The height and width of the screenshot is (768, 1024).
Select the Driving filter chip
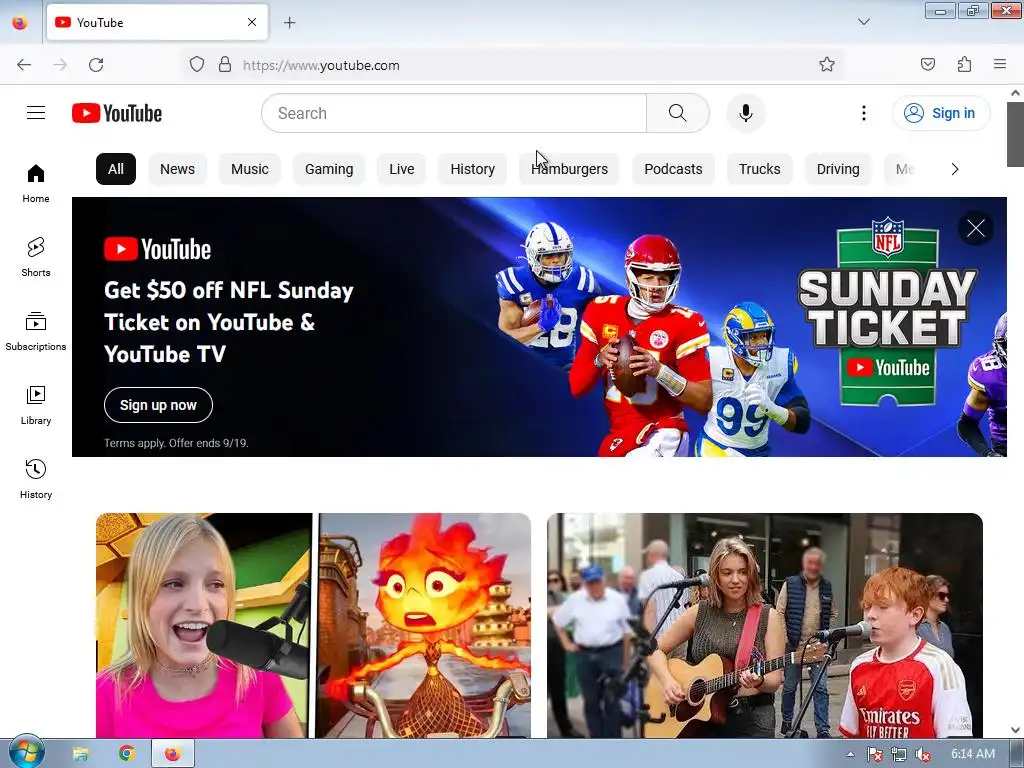pyautogui.click(x=838, y=169)
